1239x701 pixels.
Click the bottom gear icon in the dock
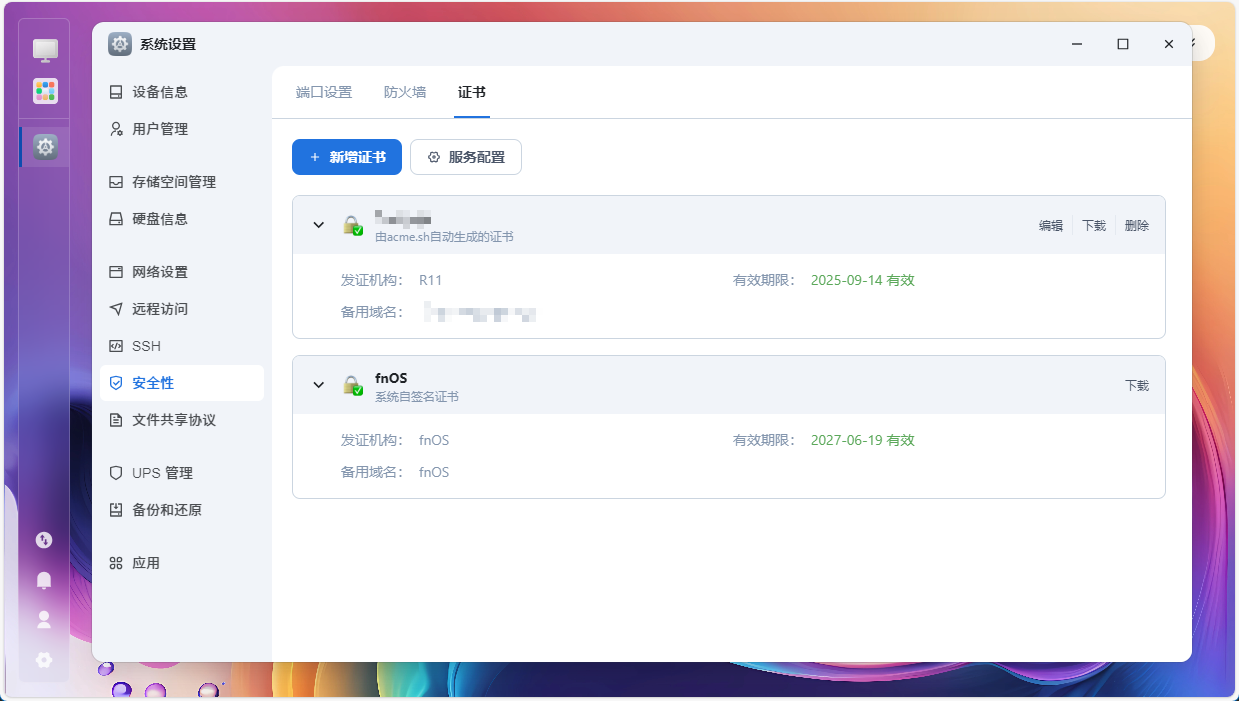44,660
